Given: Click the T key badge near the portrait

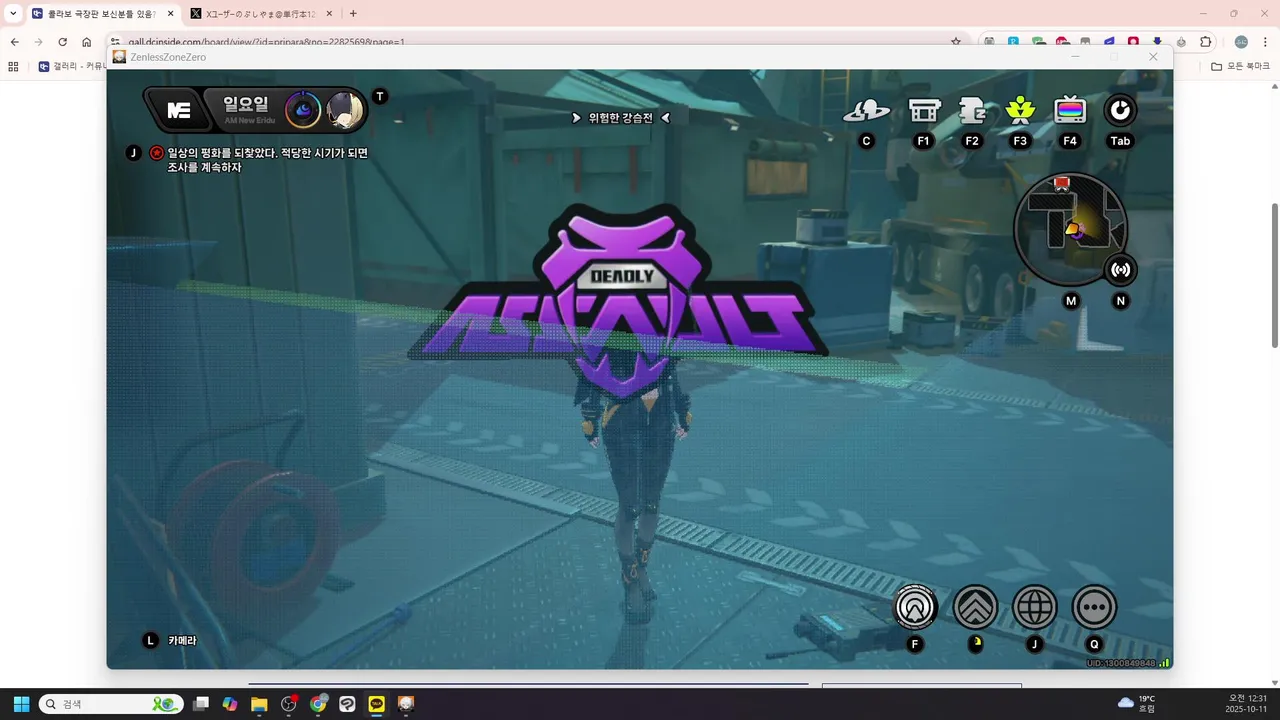Looking at the screenshot, I should pos(379,96).
